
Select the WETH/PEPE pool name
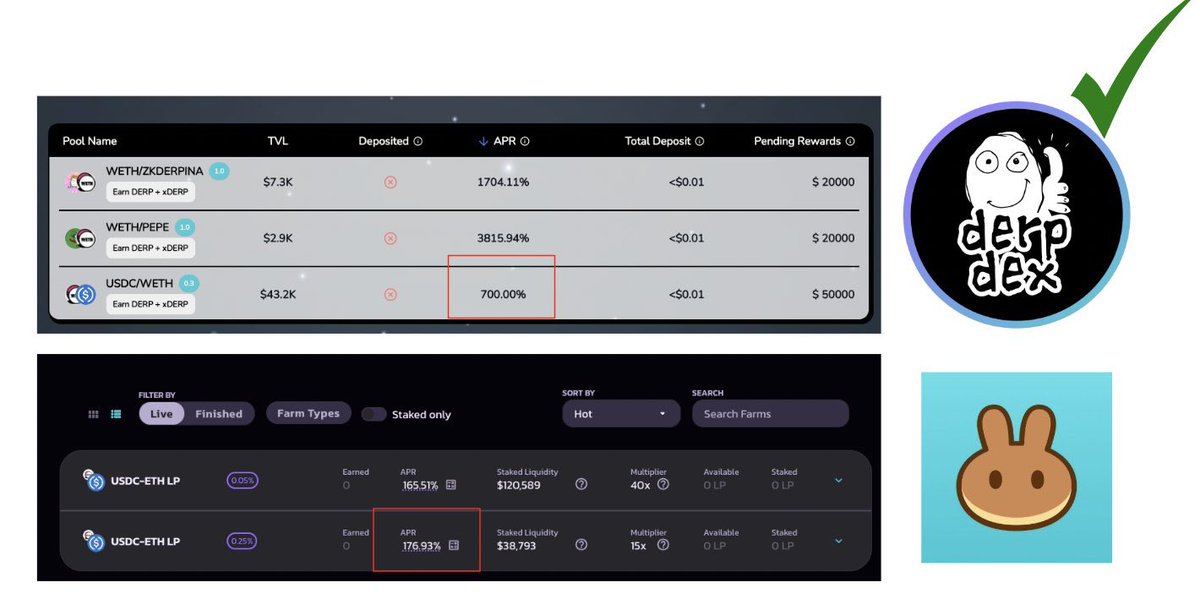138,228
